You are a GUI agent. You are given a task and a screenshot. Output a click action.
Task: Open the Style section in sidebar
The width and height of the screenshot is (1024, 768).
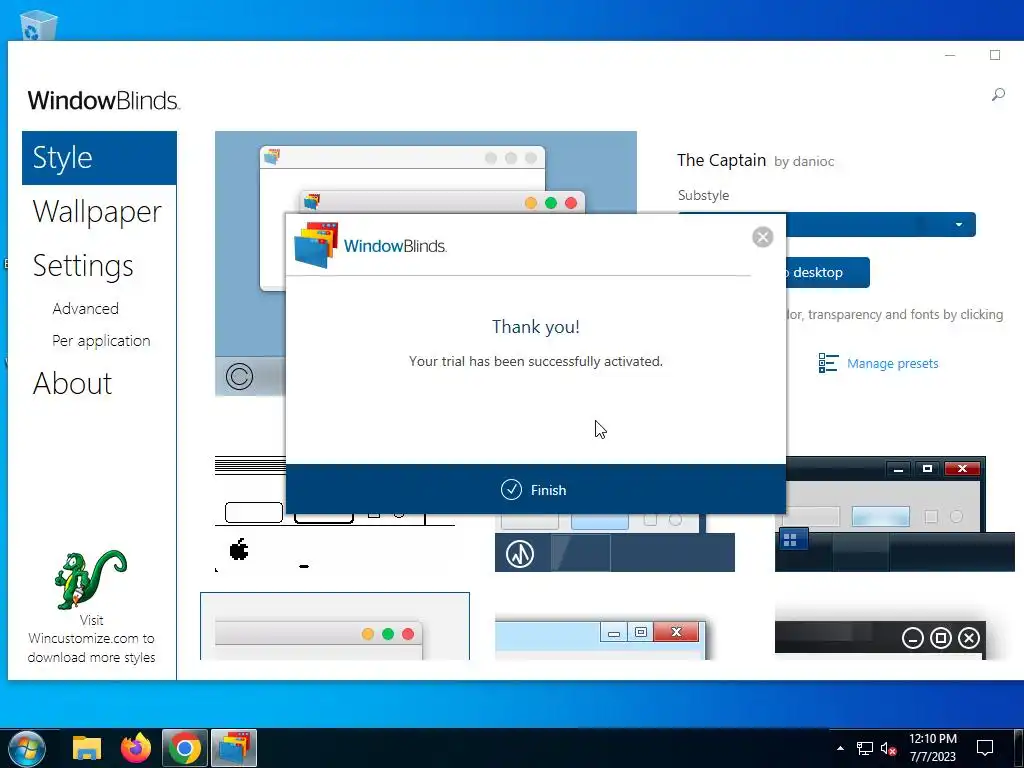click(x=99, y=158)
